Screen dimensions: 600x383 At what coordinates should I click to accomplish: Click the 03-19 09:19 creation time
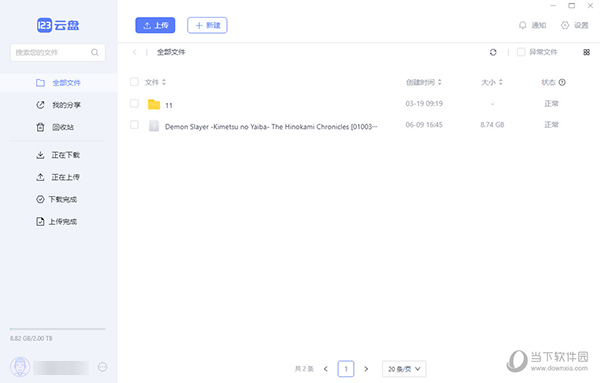pyautogui.click(x=424, y=104)
